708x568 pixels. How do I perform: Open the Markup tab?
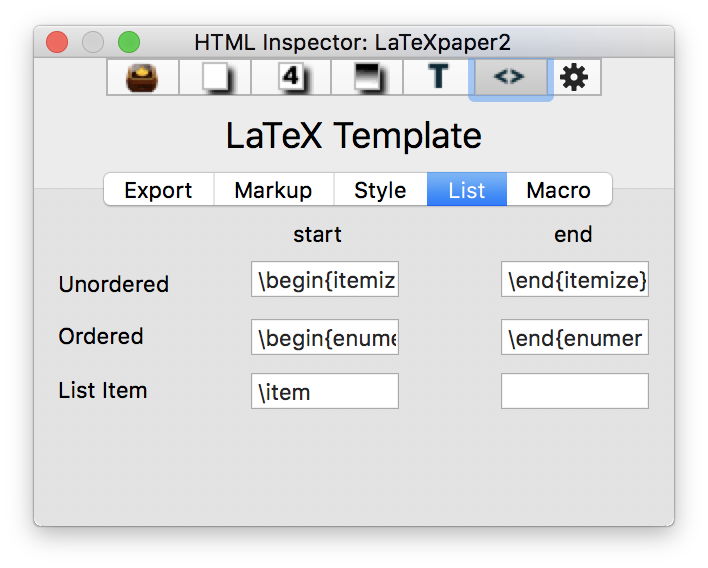point(273,190)
